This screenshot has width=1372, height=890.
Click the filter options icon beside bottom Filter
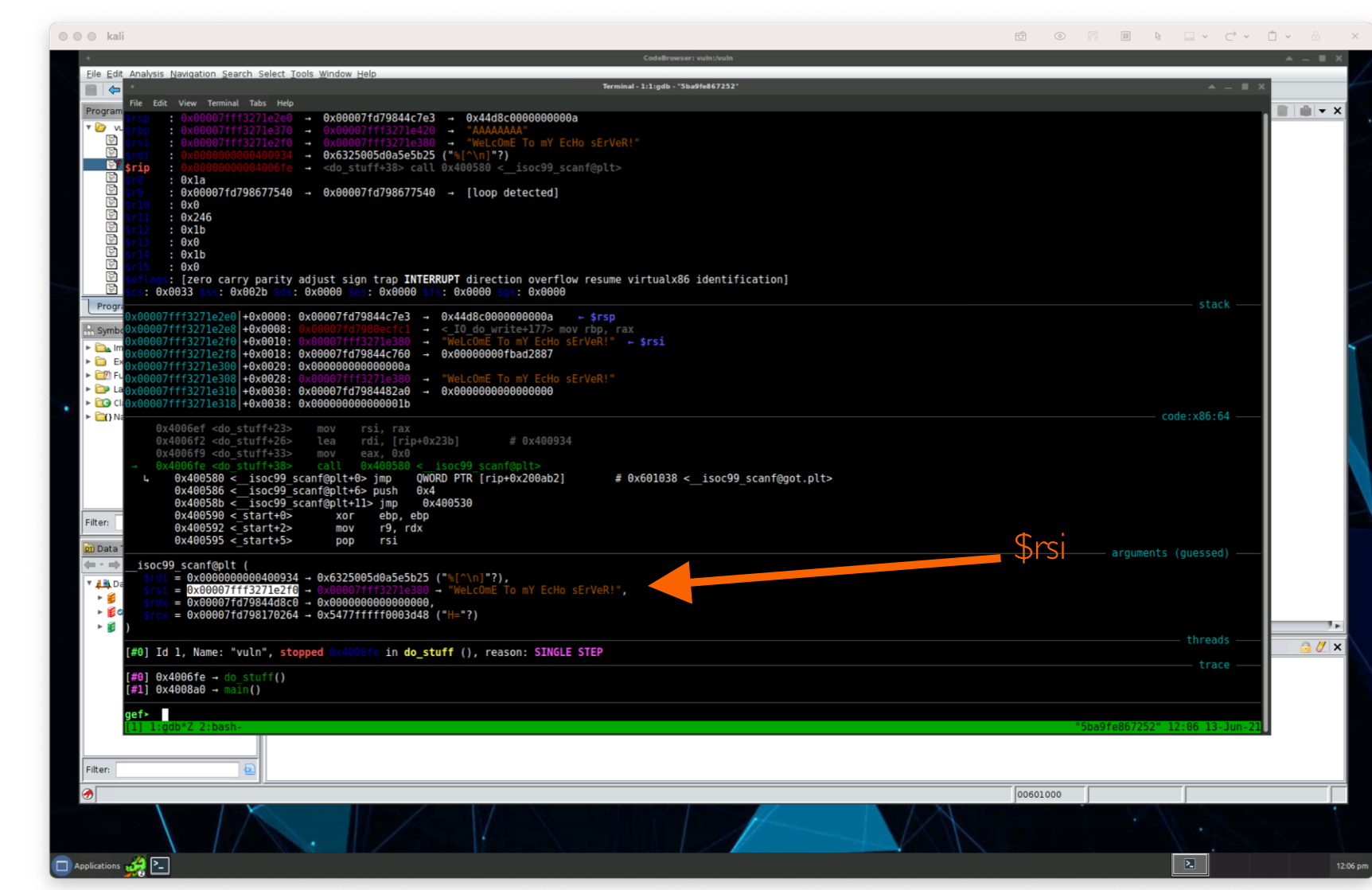coord(250,769)
